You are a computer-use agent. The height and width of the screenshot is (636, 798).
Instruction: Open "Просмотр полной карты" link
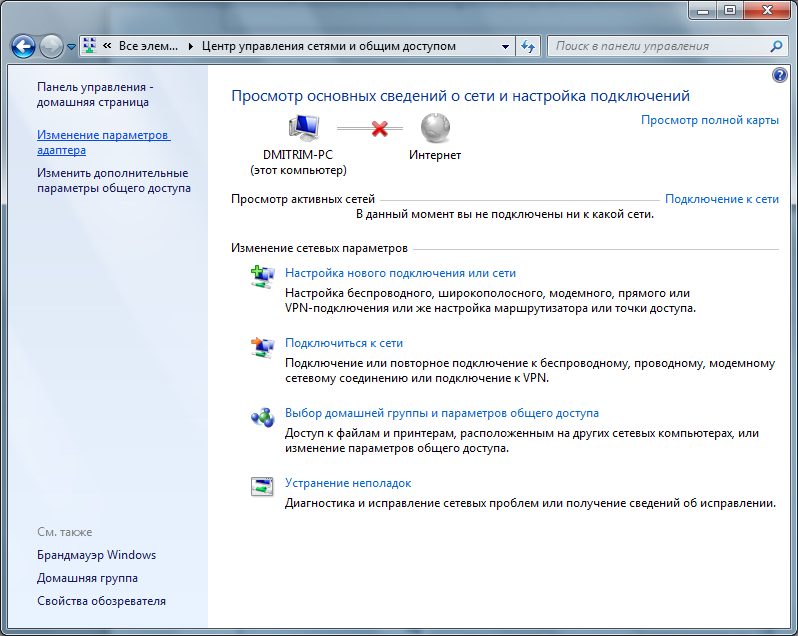tap(710, 120)
